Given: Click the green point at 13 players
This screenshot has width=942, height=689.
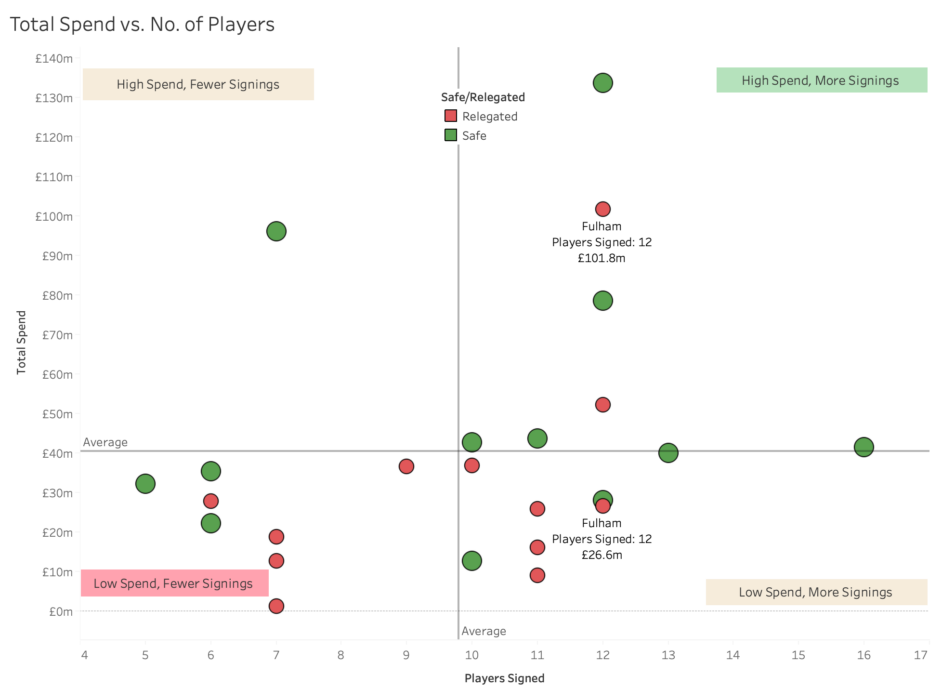Looking at the screenshot, I should click(668, 453).
